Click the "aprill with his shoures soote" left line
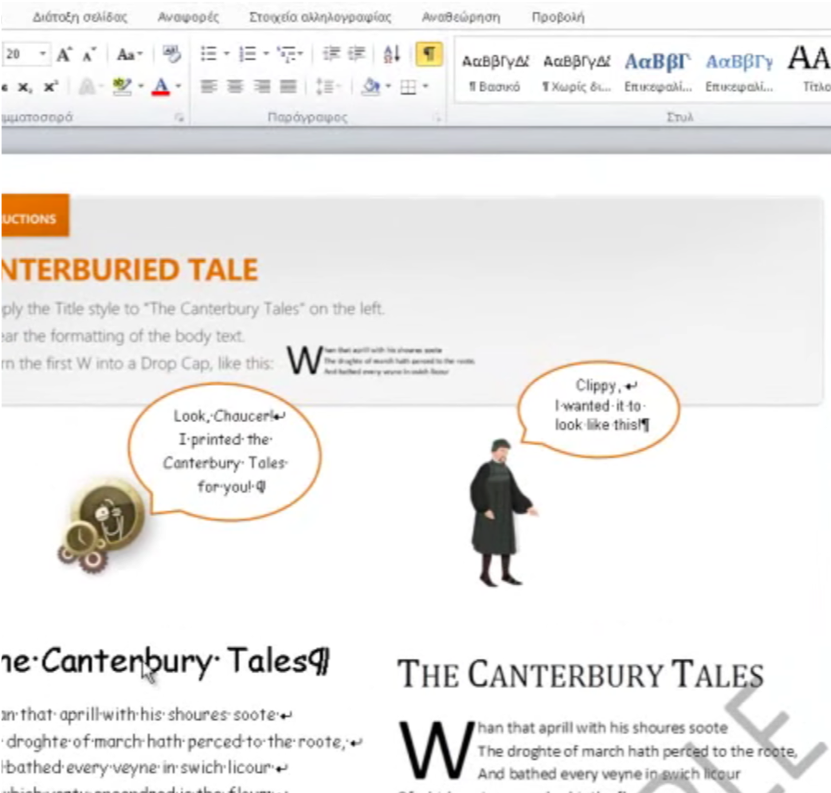The height and width of the screenshot is (793, 831). [169, 715]
